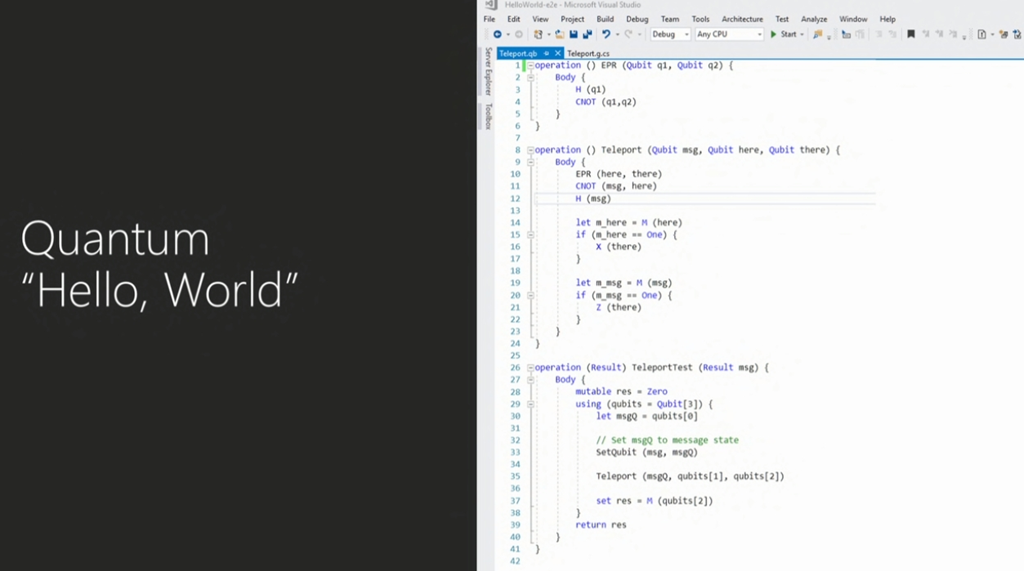Close the Teleport.qb tab

[558, 54]
